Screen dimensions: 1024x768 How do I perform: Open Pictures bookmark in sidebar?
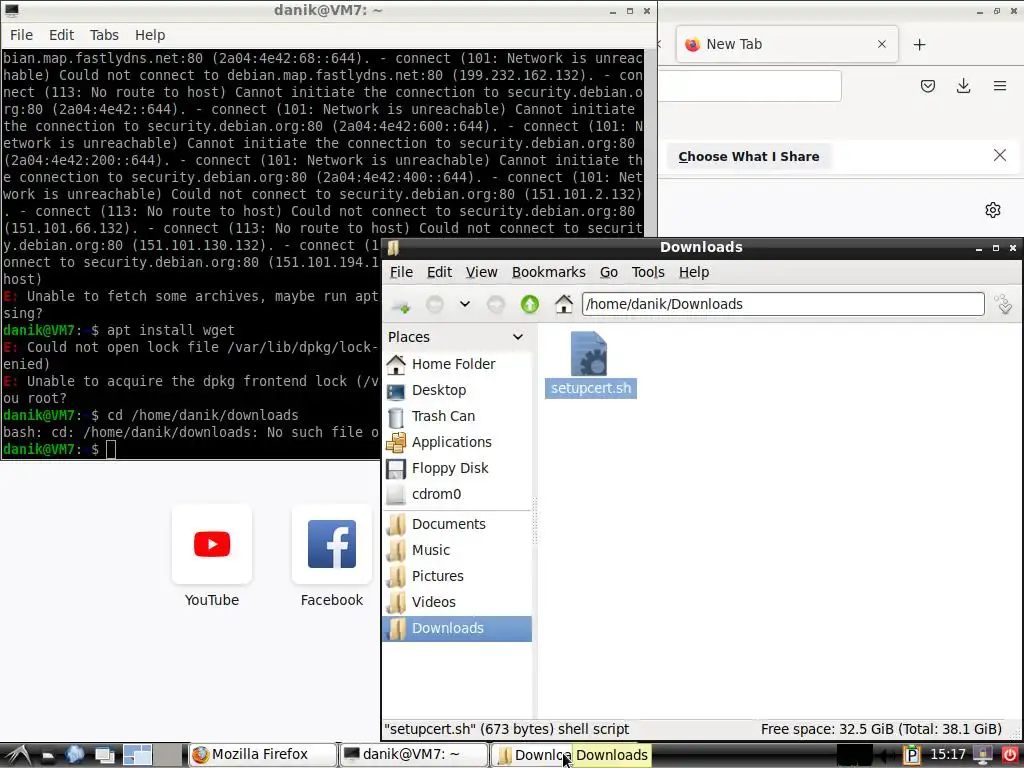pyautogui.click(x=457, y=577)
